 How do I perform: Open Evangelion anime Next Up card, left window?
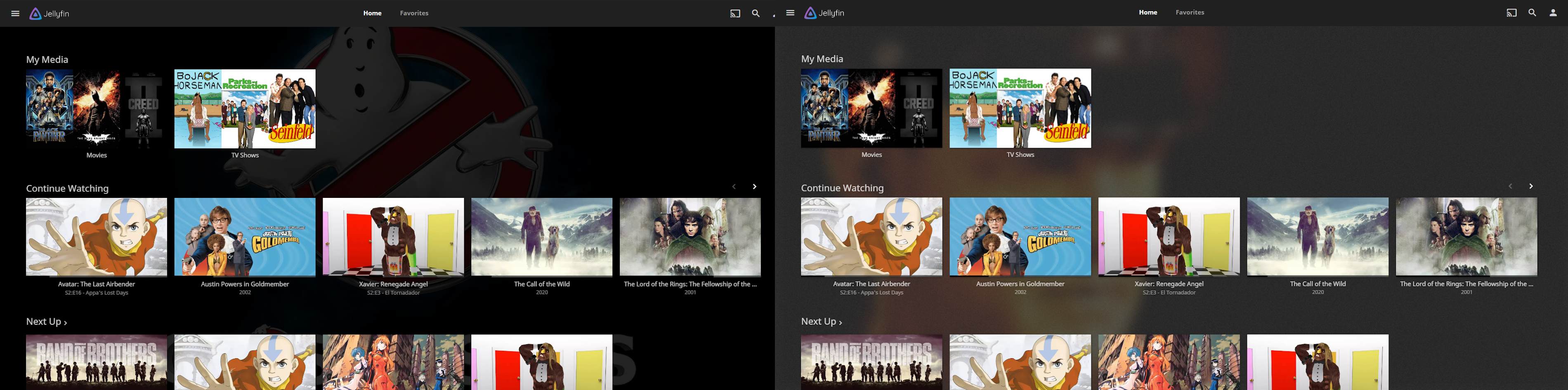coord(393,362)
